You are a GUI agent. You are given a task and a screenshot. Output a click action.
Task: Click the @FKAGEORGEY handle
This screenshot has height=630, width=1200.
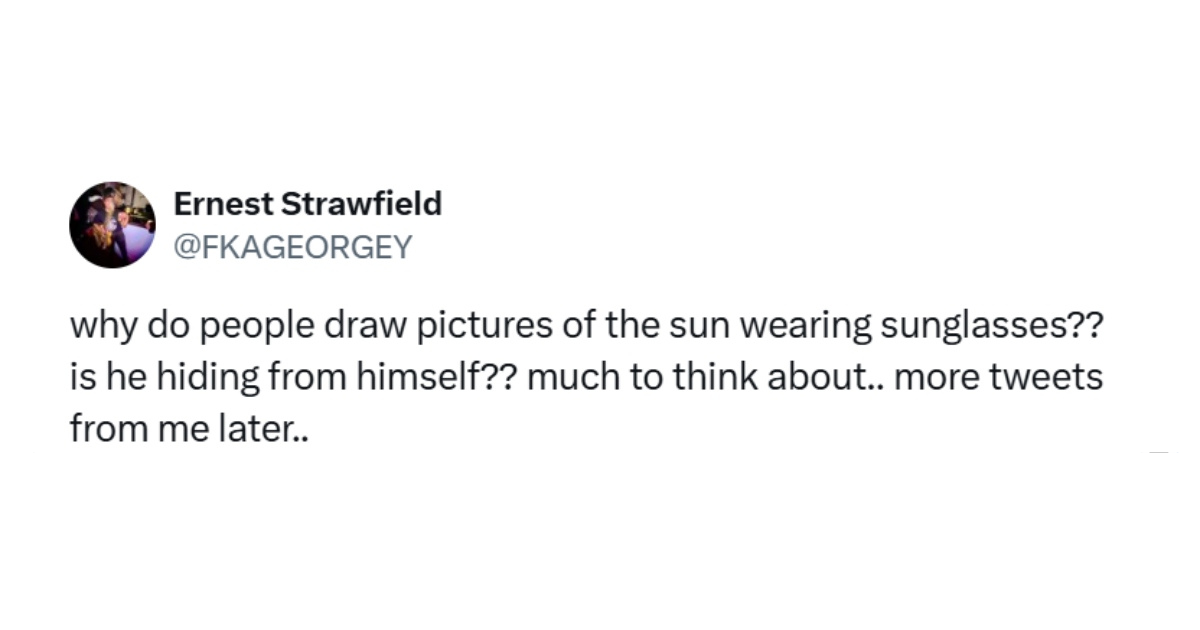coord(292,247)
